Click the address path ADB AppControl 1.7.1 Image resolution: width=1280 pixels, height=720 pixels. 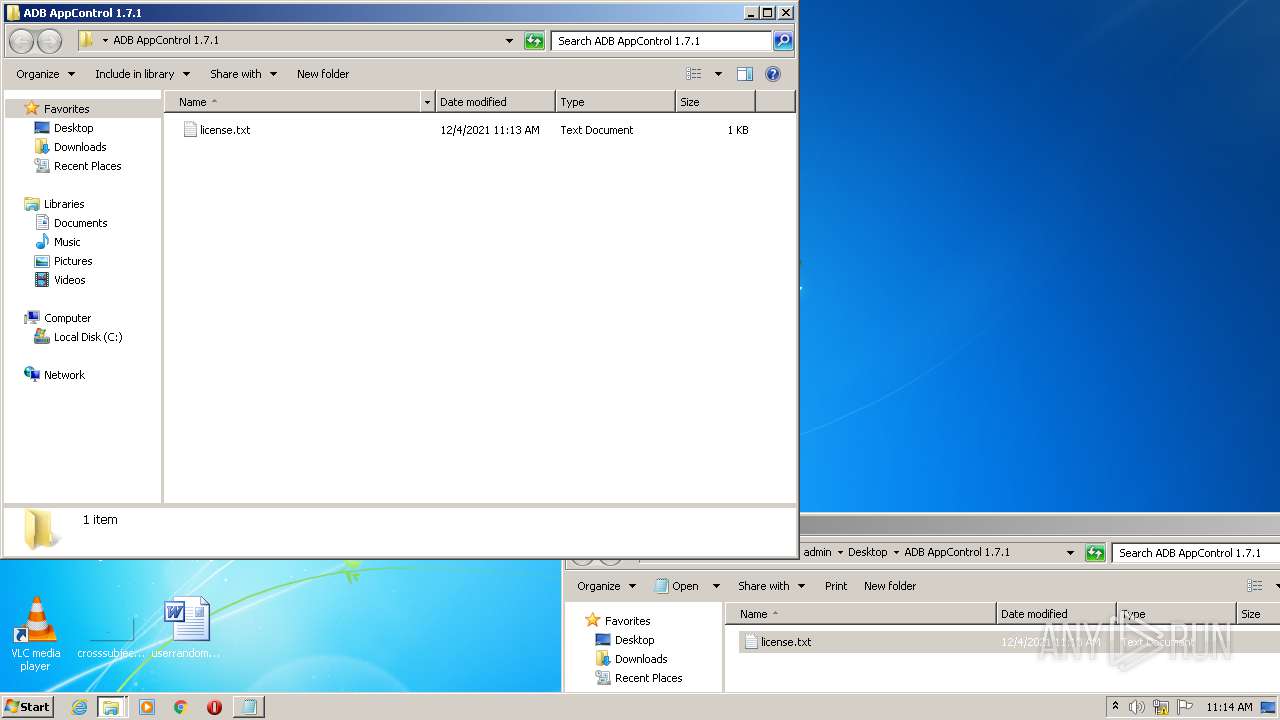point(166,41)
